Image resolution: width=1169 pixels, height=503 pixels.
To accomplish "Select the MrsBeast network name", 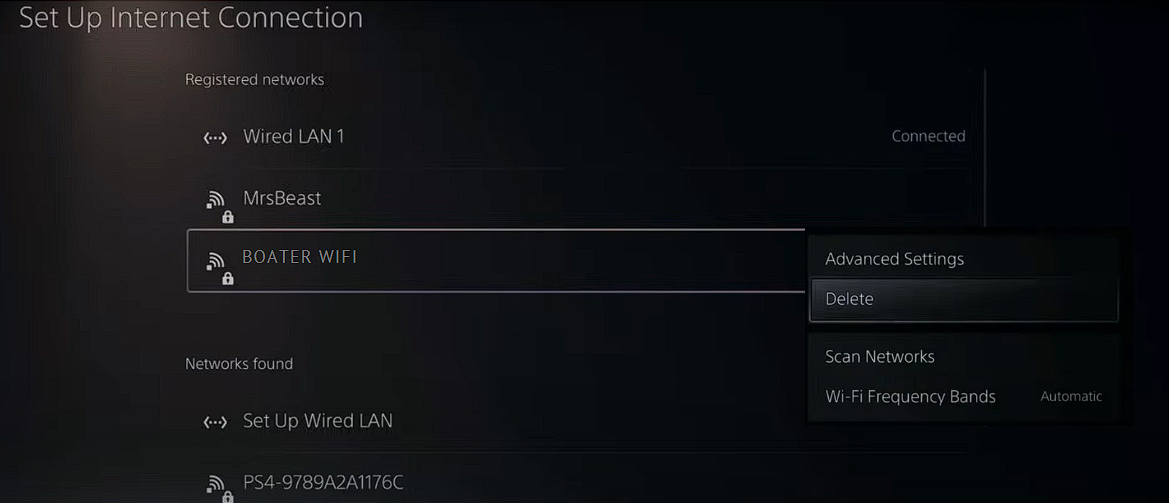I will pyautogui.click(x=282, y=198).
